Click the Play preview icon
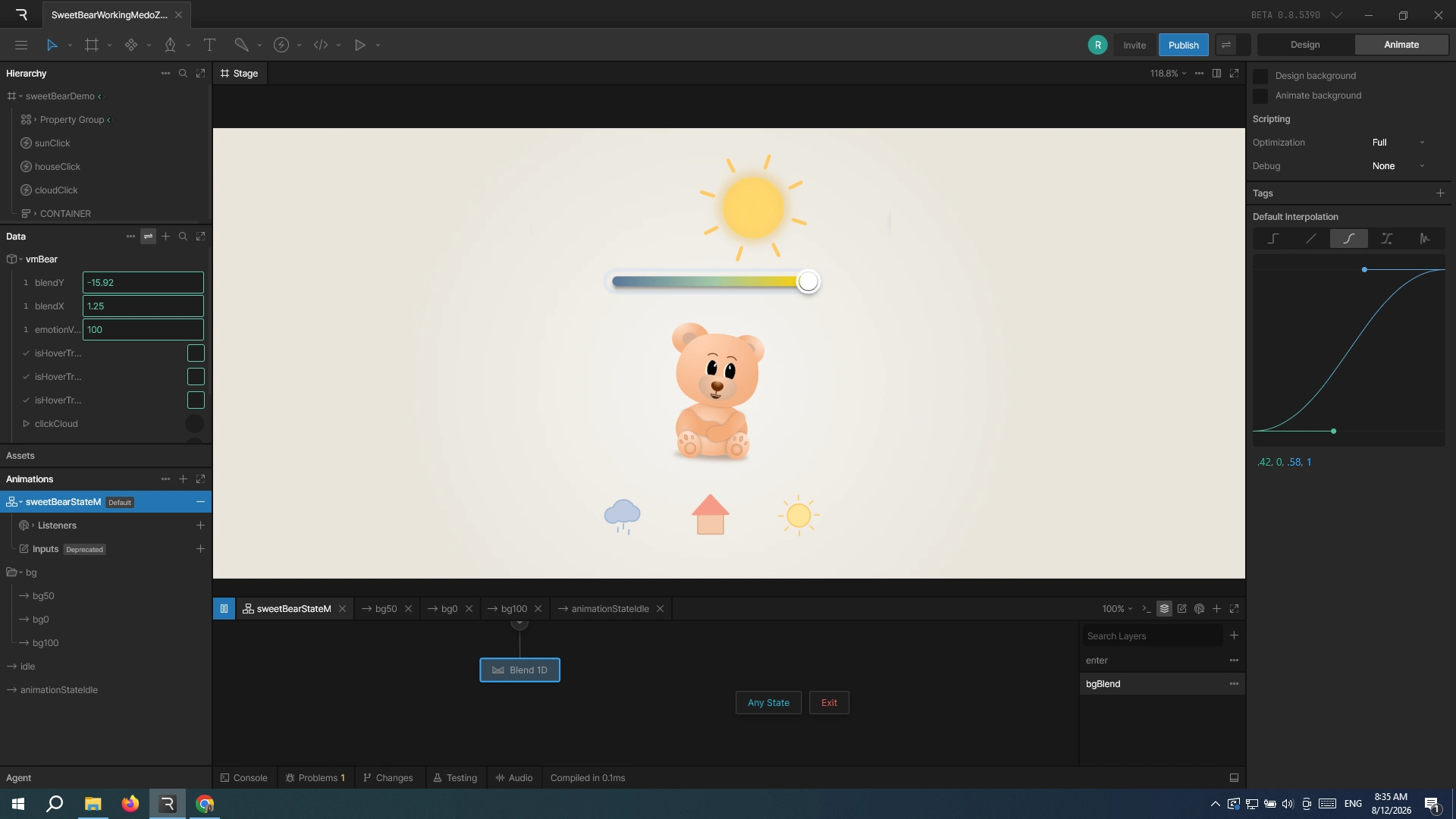 [x=360, y=45]
